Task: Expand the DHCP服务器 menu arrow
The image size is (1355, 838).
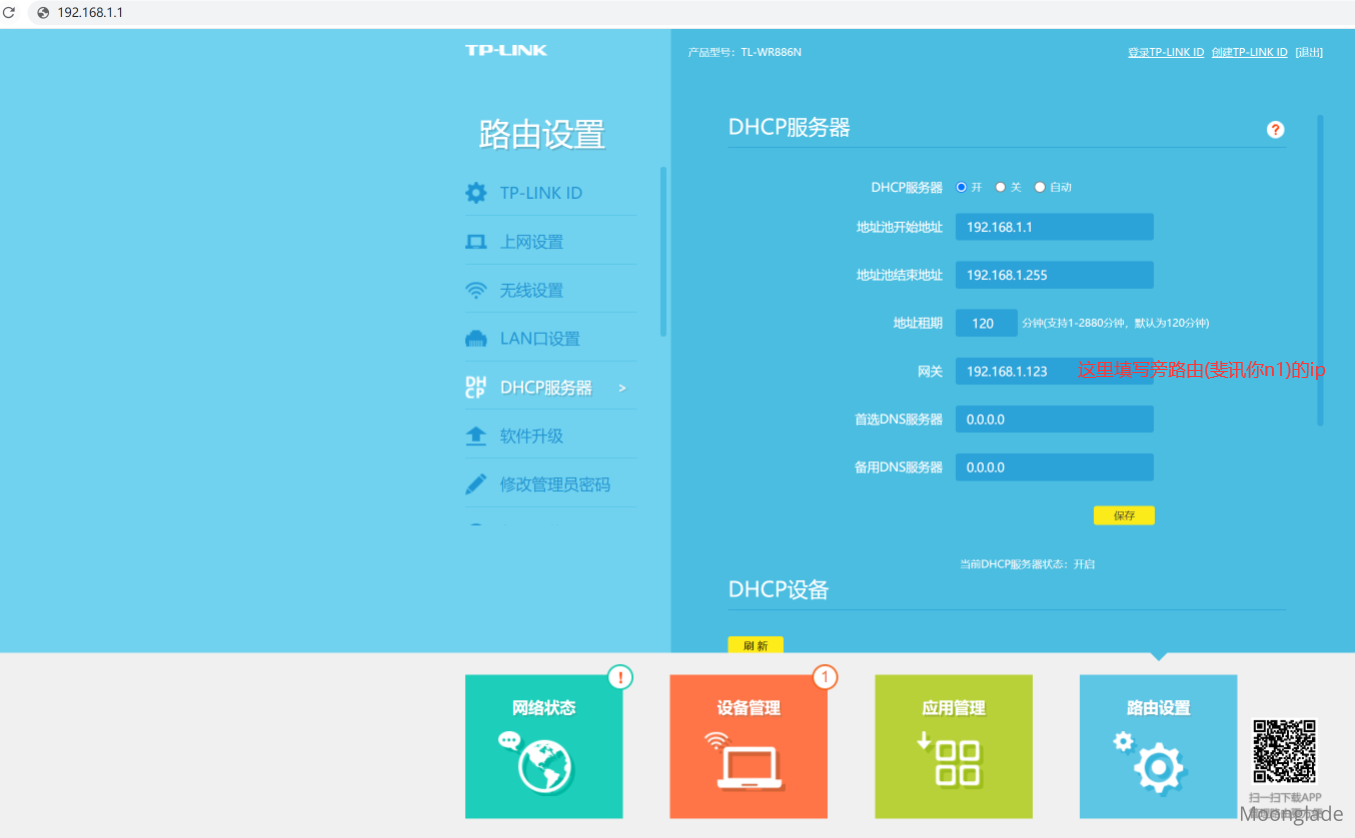Action: 623,388
